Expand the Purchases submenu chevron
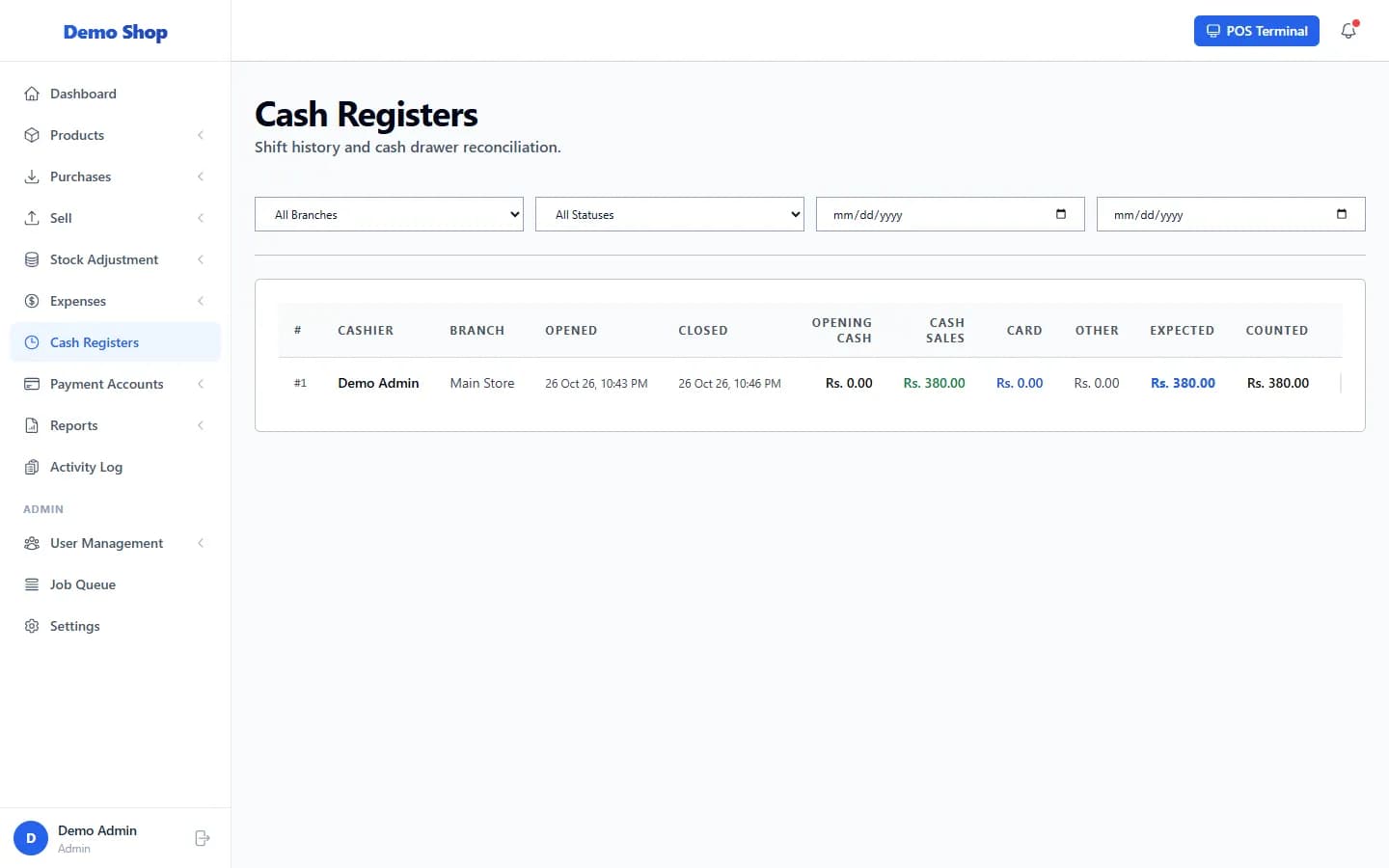The image size is (1389, 868). (x=201, y=176)
